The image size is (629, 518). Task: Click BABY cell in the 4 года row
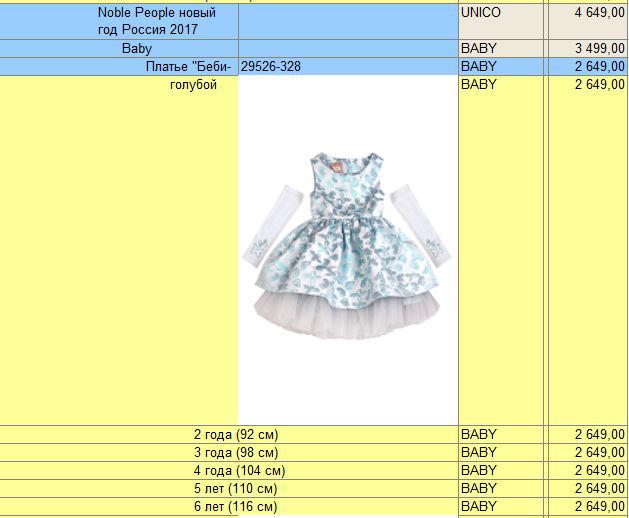point(479,470)
